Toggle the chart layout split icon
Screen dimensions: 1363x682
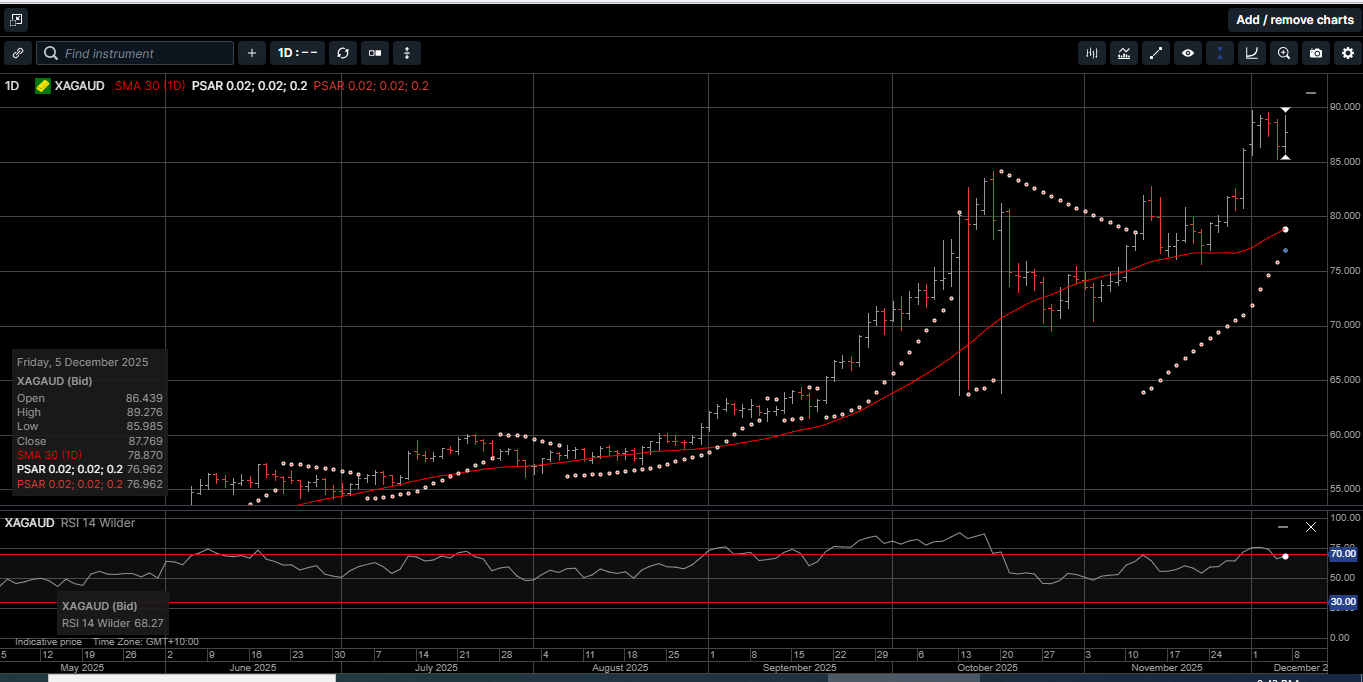point(374,53)
